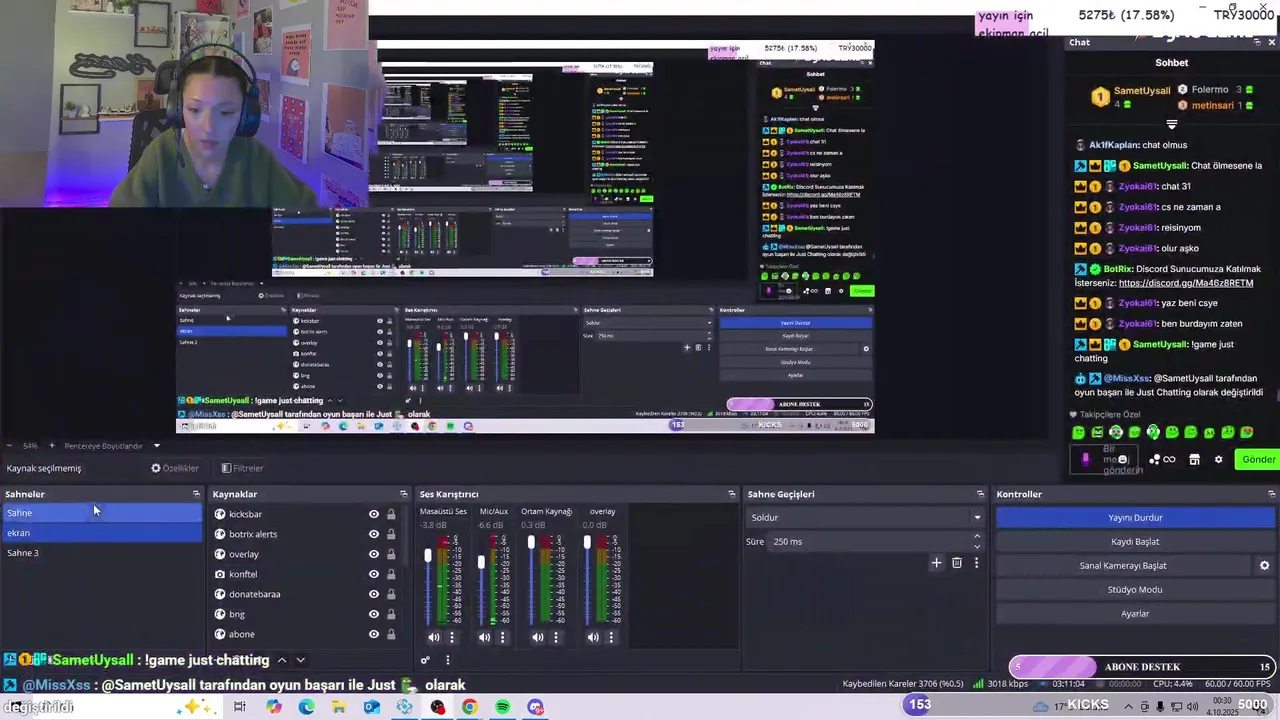The width and height of the screenshot is (1280, 720).
Task: Open the chat shop icon
Action: click(x=1194, y=460)
